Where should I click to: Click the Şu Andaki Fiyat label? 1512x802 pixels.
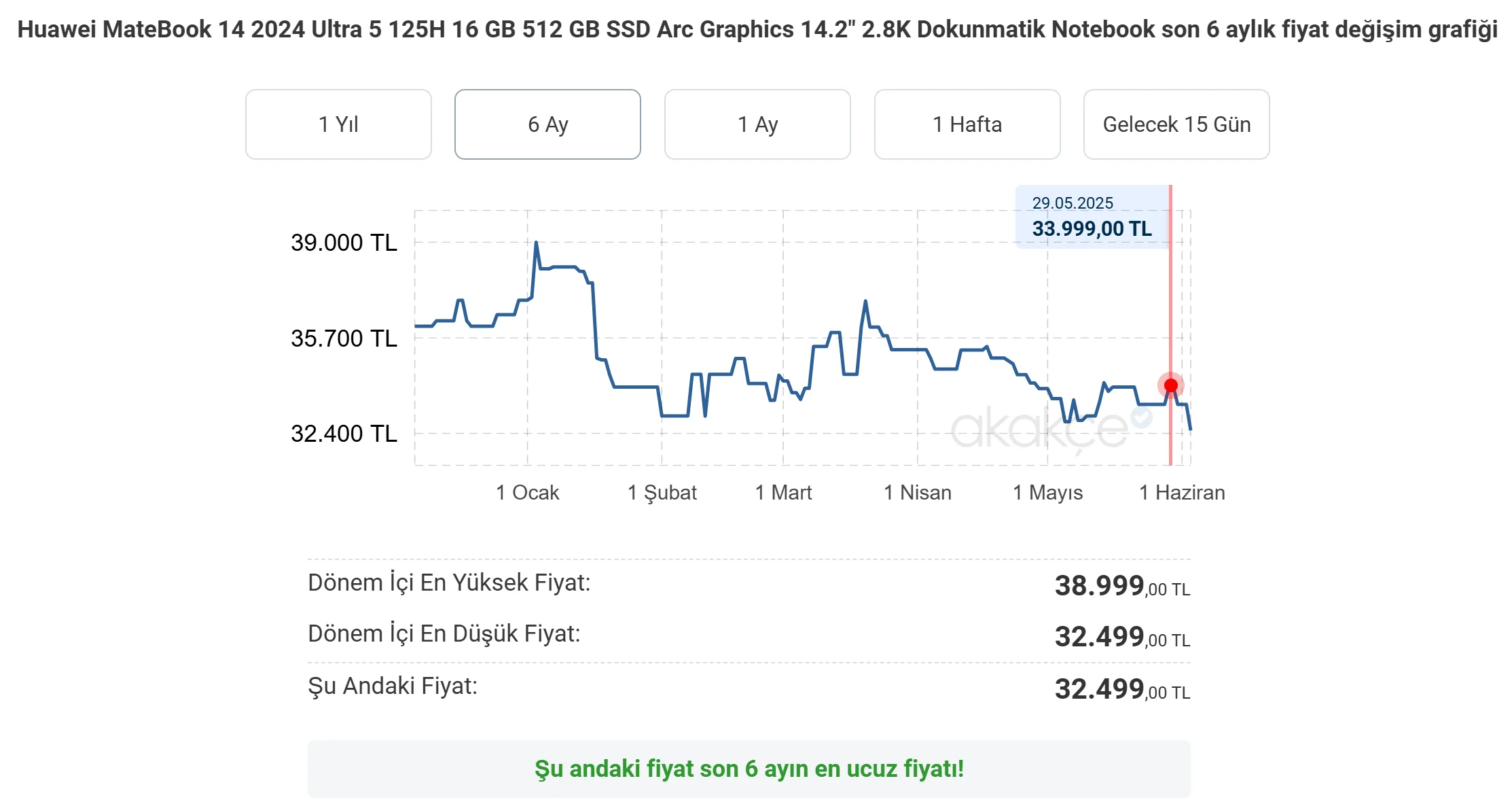[x=393, y=686]
